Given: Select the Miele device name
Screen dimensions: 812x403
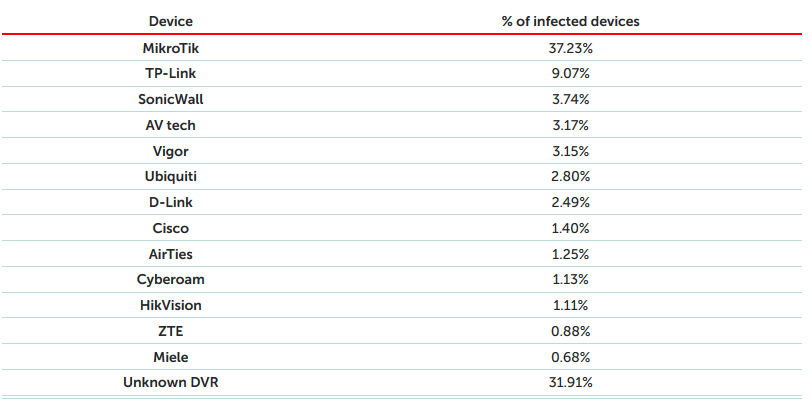Looking at the screenshot, I should (171, 357).
